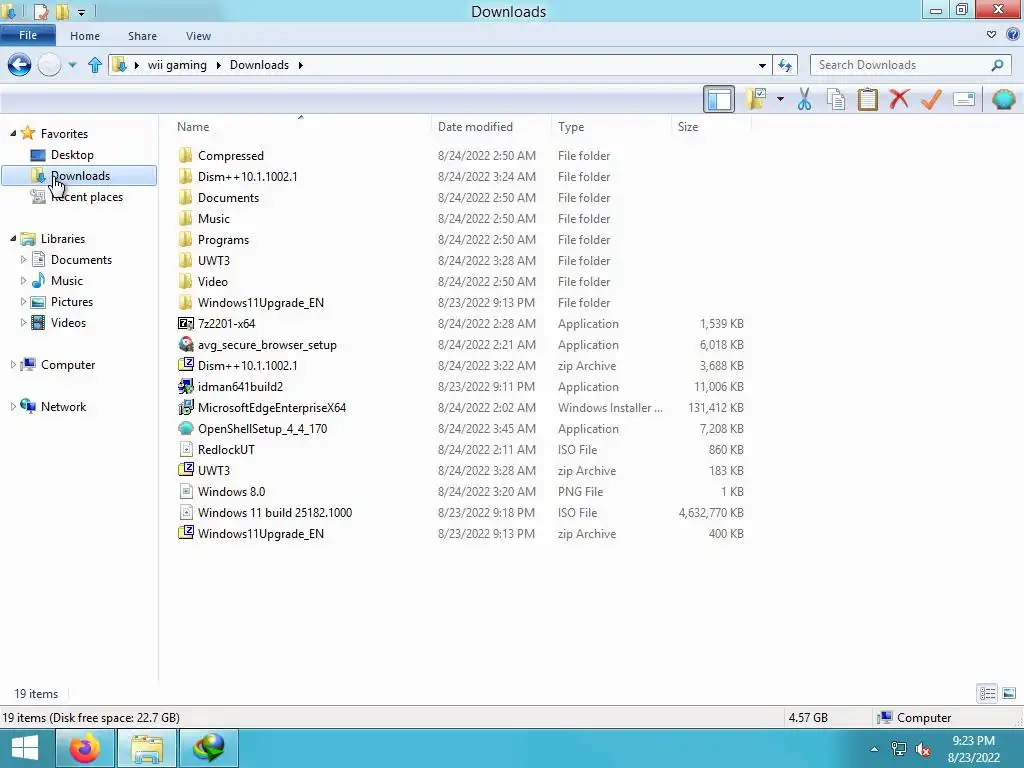The width and height of the screenshot is (1024, 768).
Task: Collapse the Libraries tree section
Action: tap(13, 238)
